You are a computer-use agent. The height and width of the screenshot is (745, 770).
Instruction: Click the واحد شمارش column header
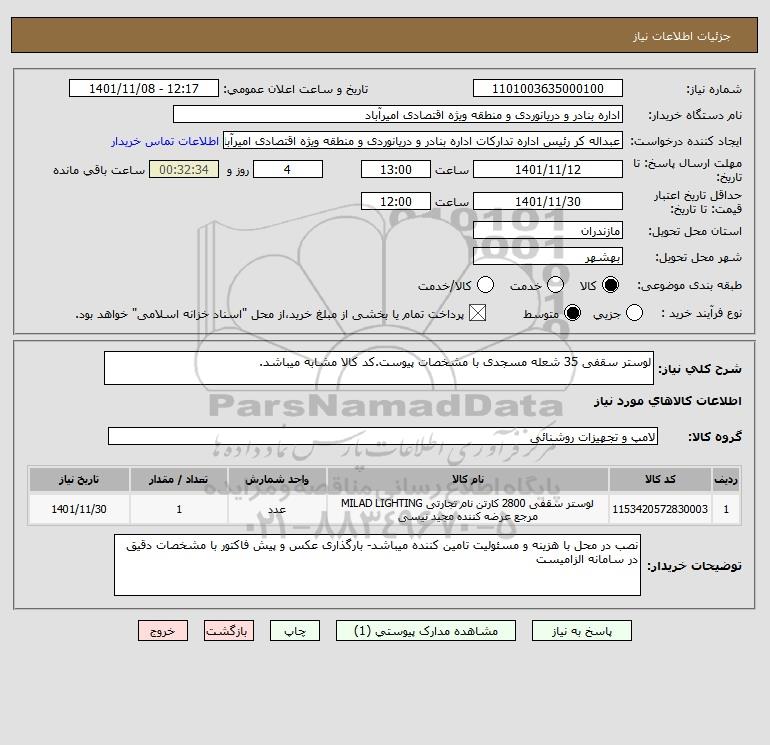pos(277,479)
